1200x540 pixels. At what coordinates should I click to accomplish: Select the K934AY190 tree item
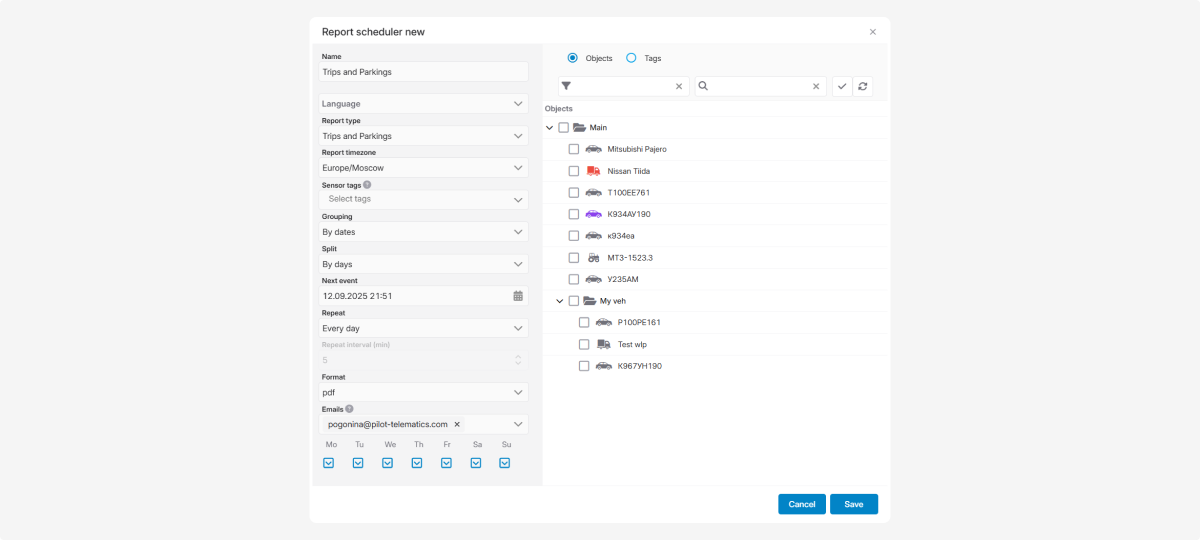[629, 214]
